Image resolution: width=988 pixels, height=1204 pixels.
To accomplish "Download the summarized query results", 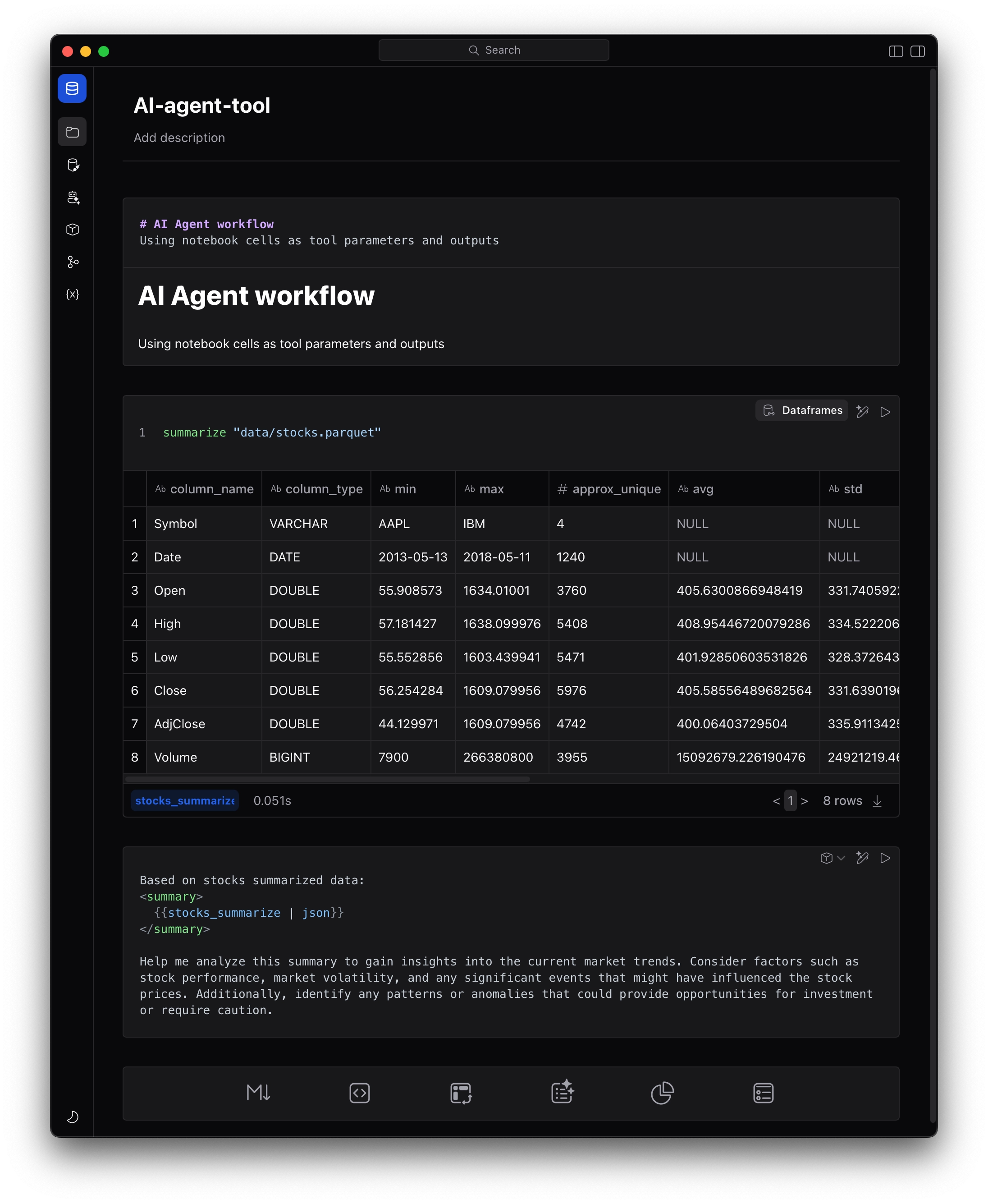I will [x=877, y=800].
